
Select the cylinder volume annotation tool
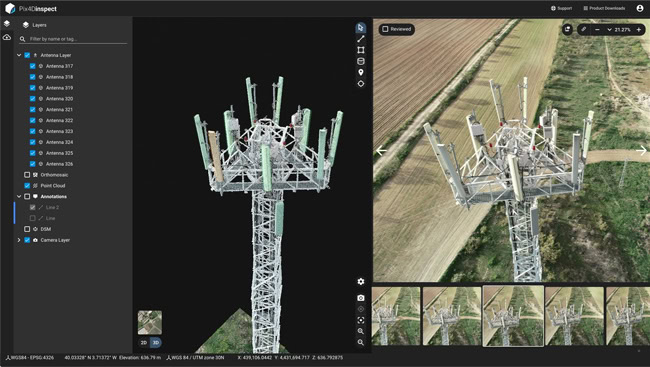361,61
